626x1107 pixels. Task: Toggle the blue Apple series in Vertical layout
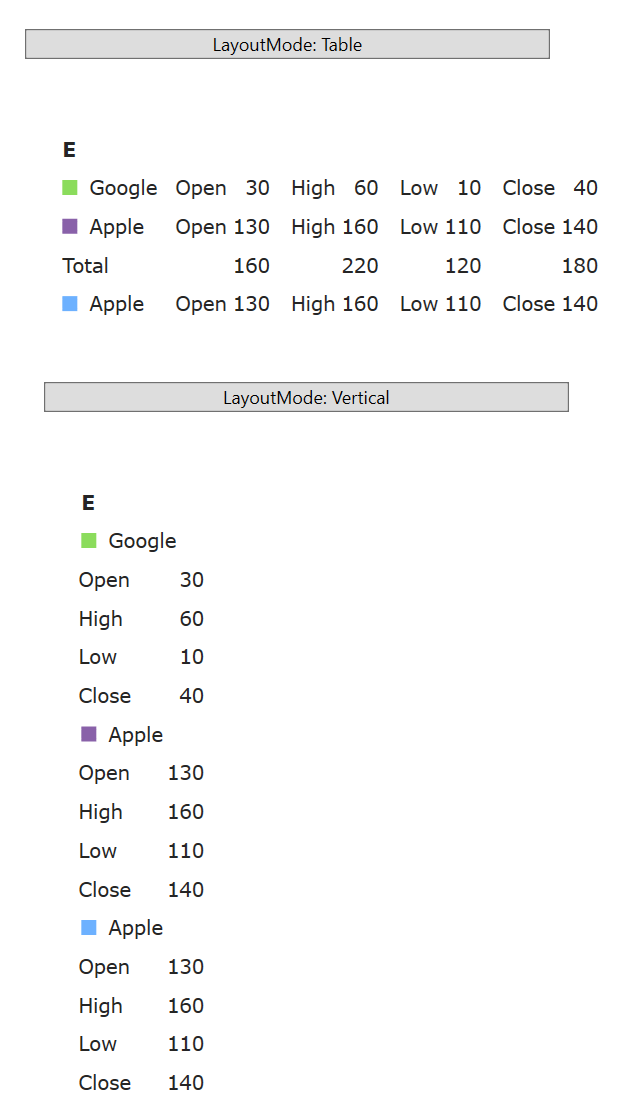pos(87,927)
